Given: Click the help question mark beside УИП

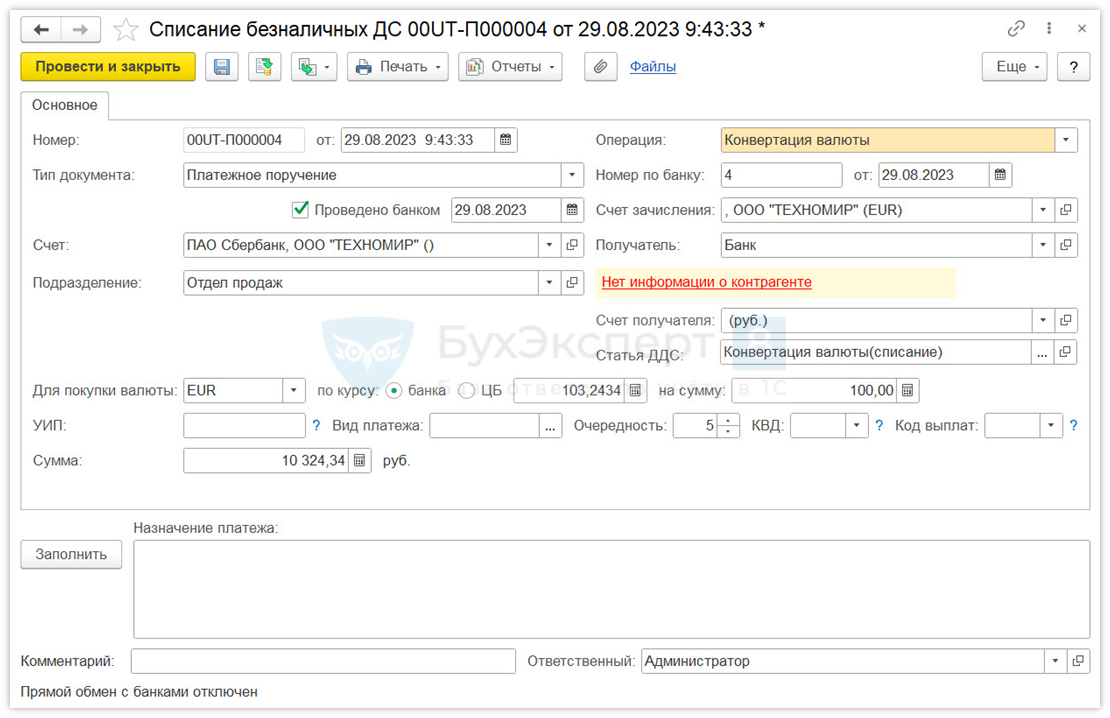Looking at the screenshot, I should point(316,426).
